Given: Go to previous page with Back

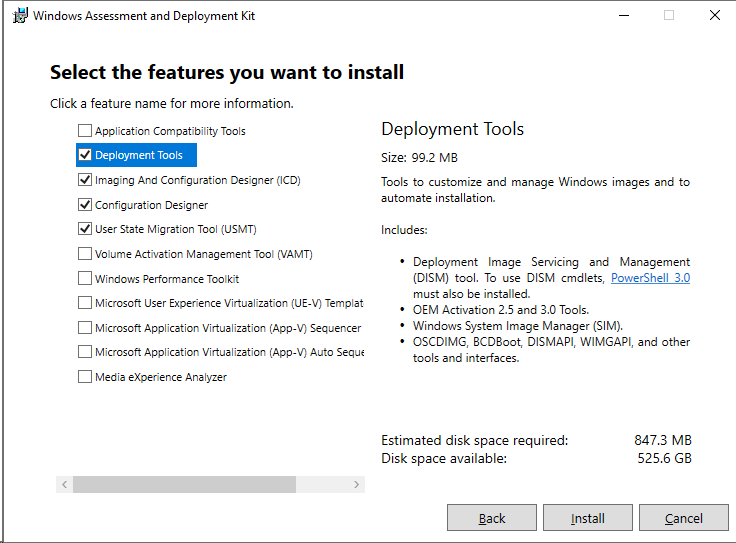Looking at the screenshot, I should click(492, 518).
